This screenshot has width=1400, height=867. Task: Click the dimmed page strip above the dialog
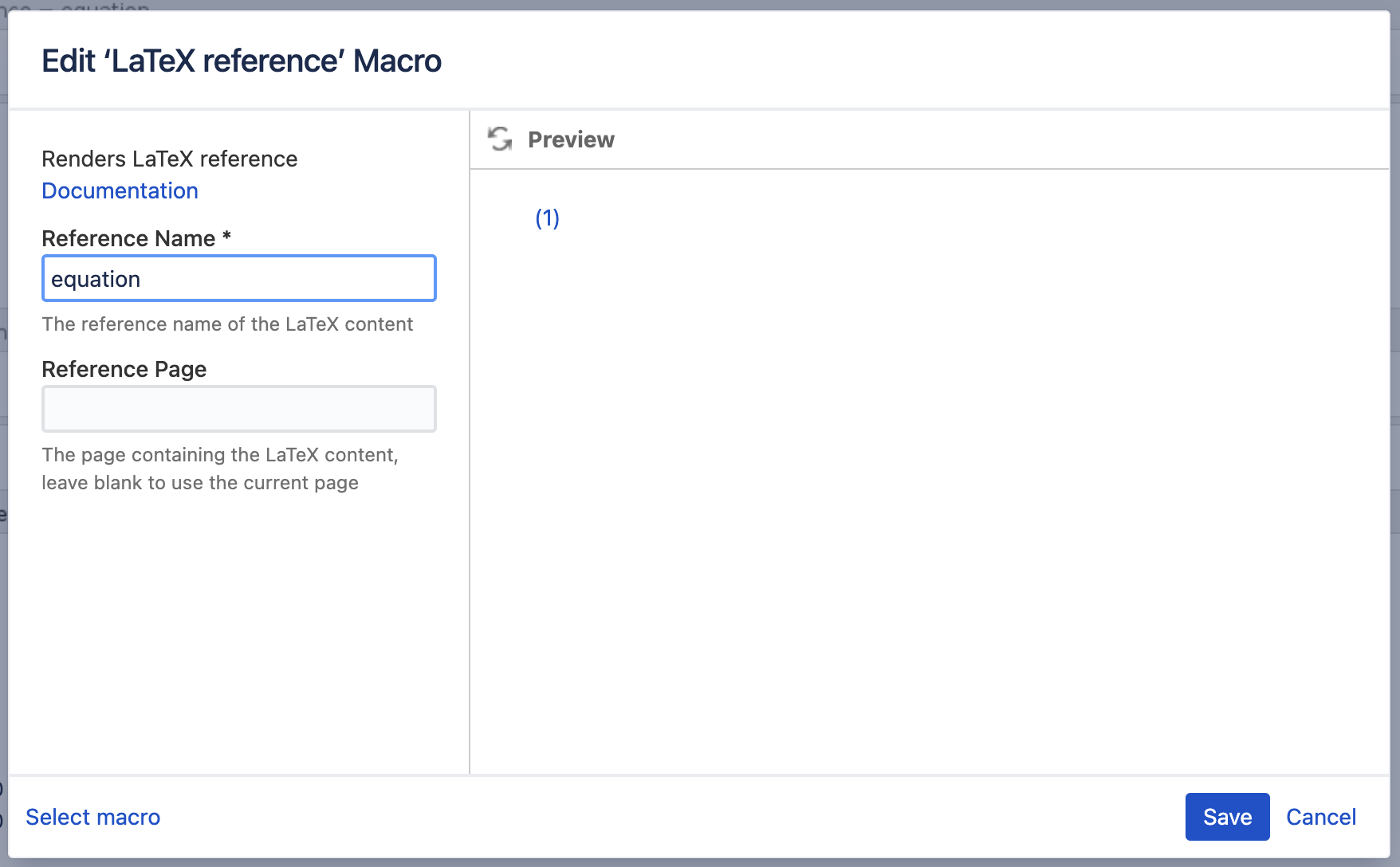700,4
